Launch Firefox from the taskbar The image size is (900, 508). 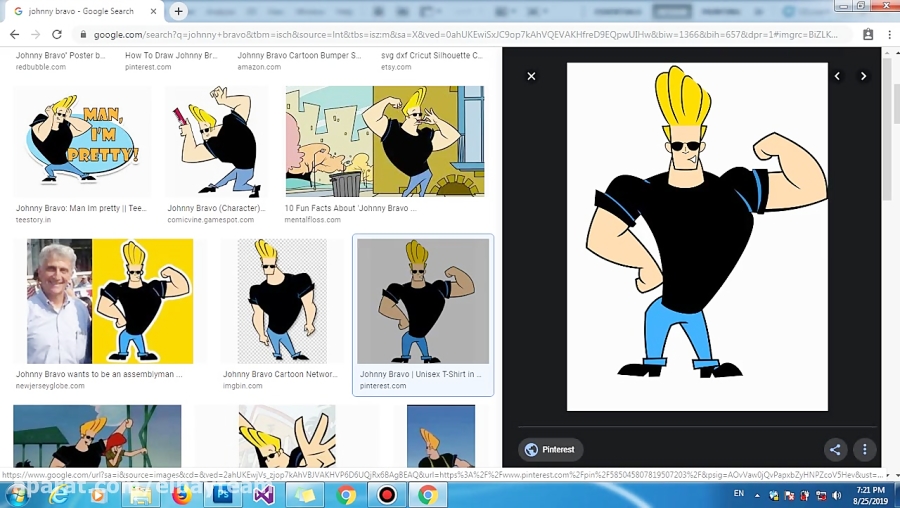(181, 495)
